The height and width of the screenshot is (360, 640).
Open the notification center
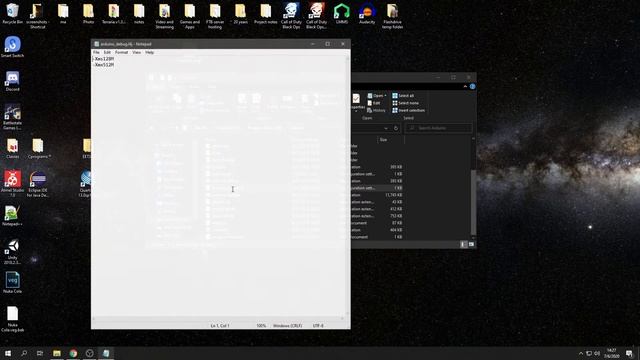[x=629, y=353]
